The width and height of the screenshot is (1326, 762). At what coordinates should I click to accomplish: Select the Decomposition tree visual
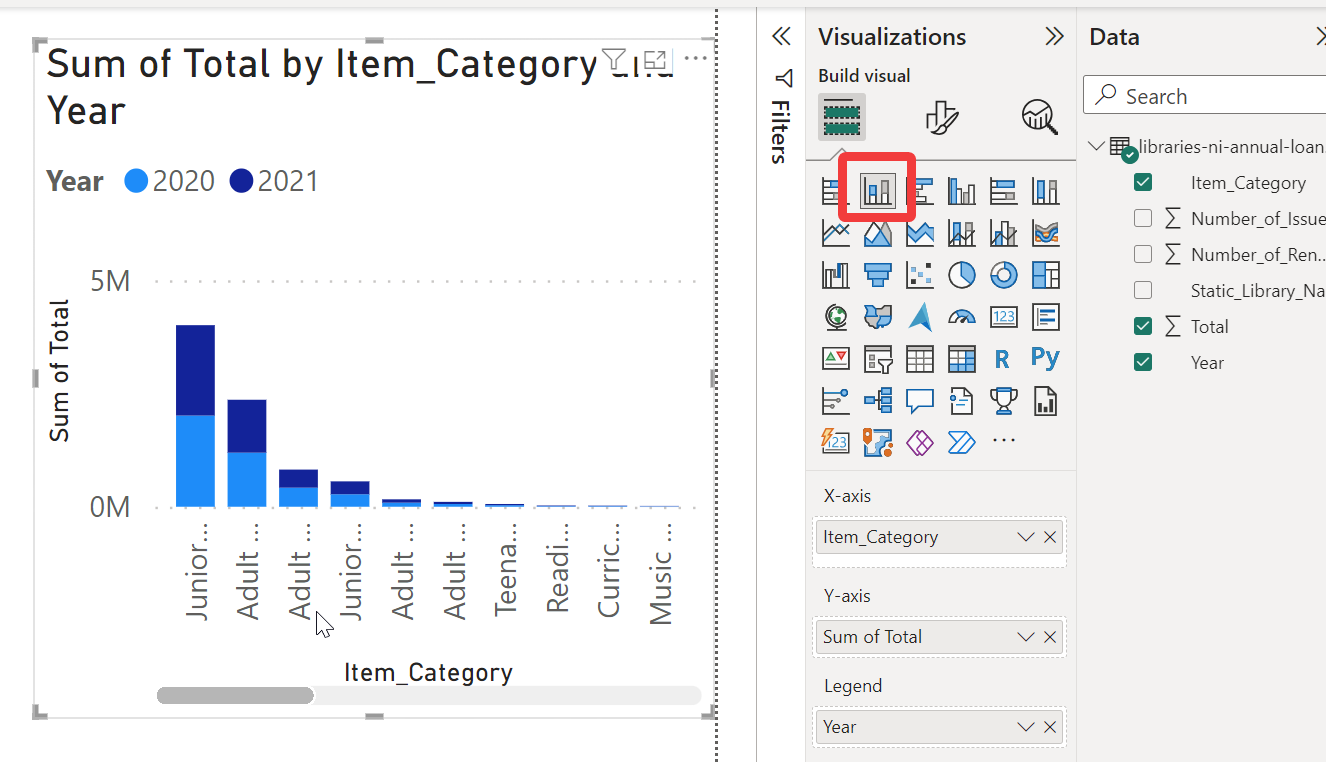[x=877, y=401]
